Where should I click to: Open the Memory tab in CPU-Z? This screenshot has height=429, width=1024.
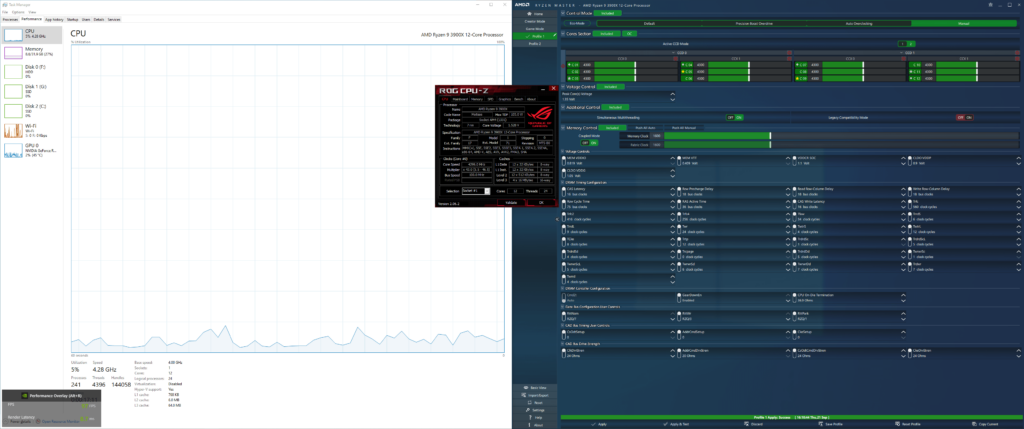(x=475, y=99)
